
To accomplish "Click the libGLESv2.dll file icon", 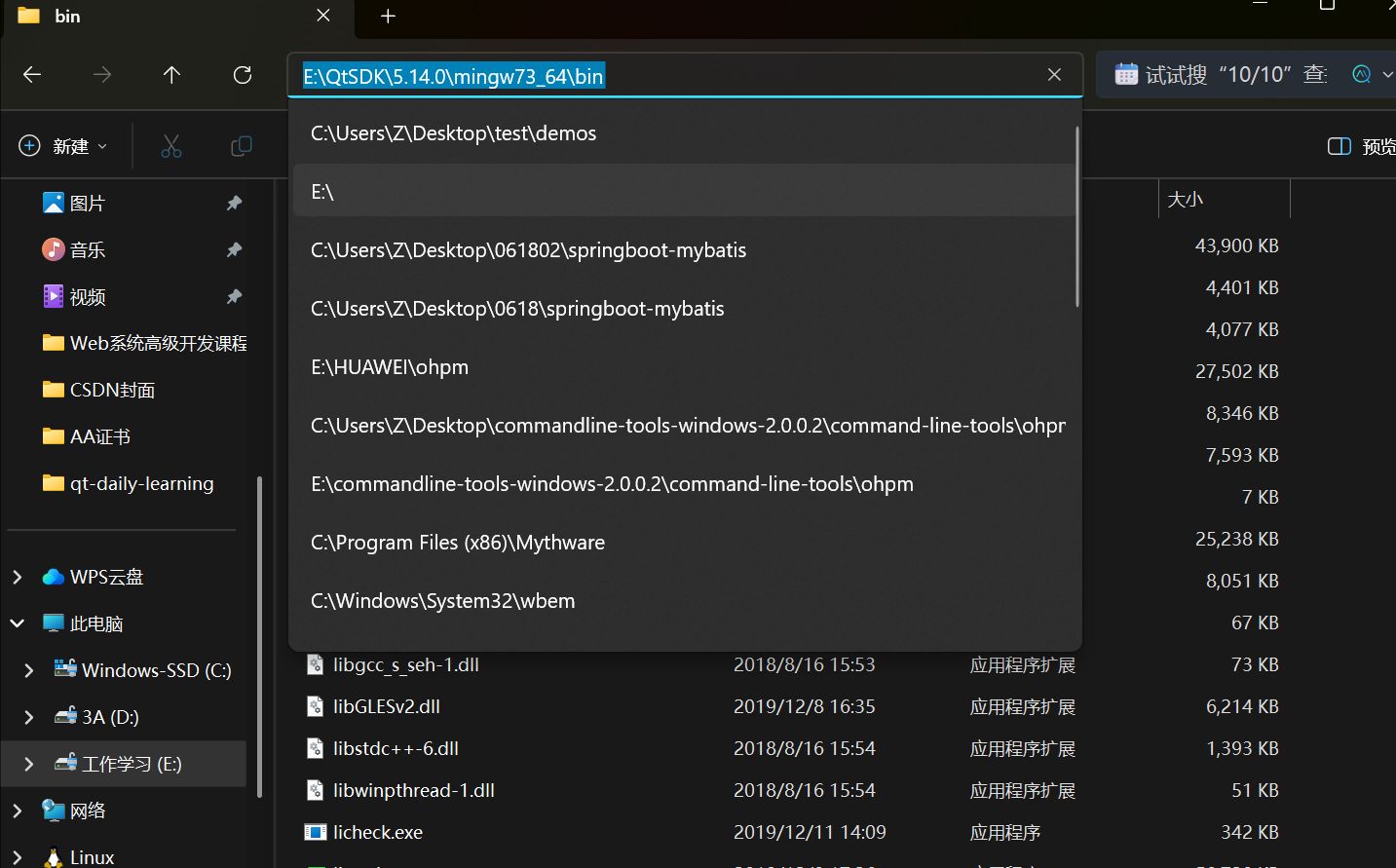I will click(315, 706).
